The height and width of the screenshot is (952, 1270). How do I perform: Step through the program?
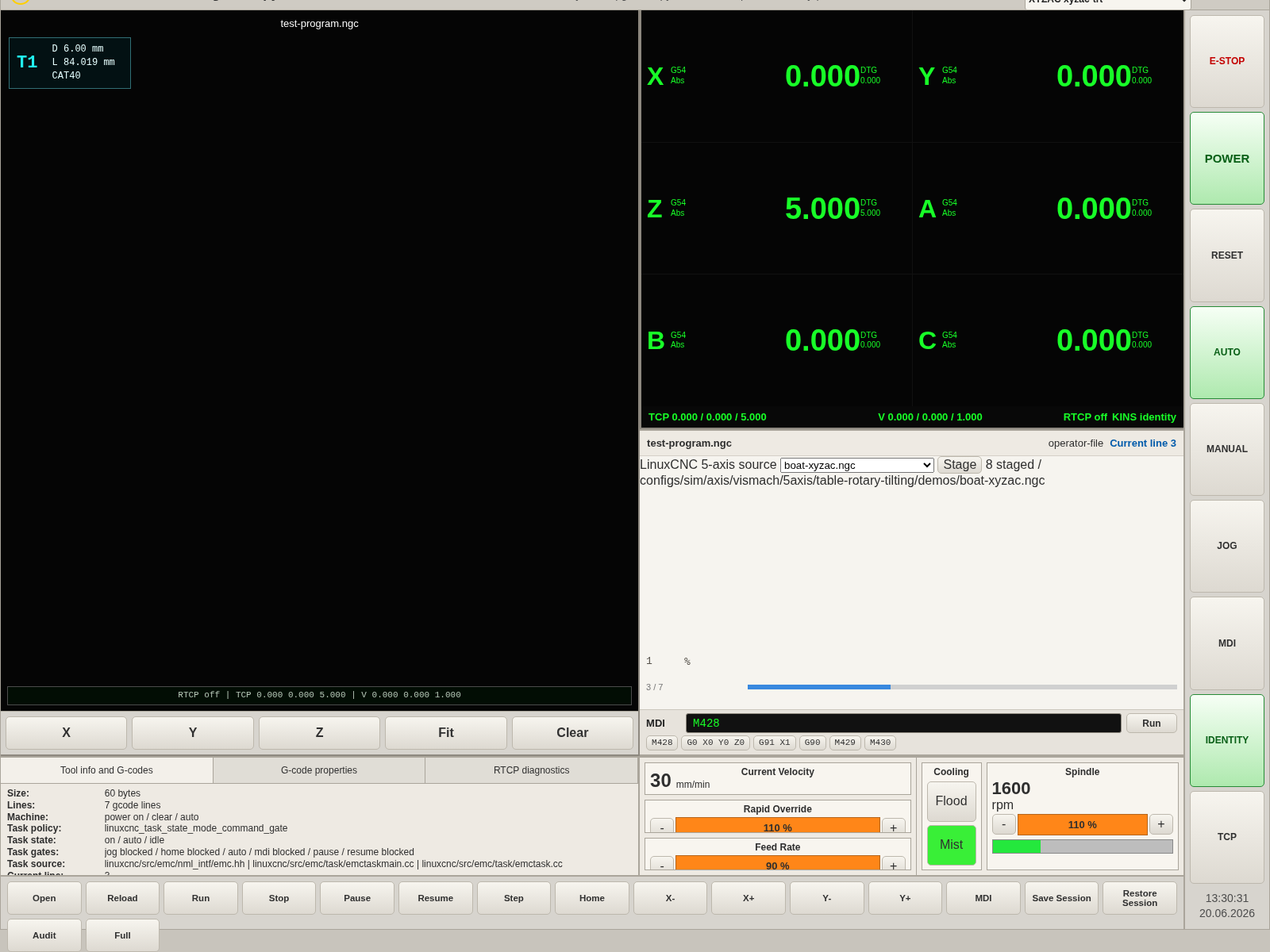(514, 898)
